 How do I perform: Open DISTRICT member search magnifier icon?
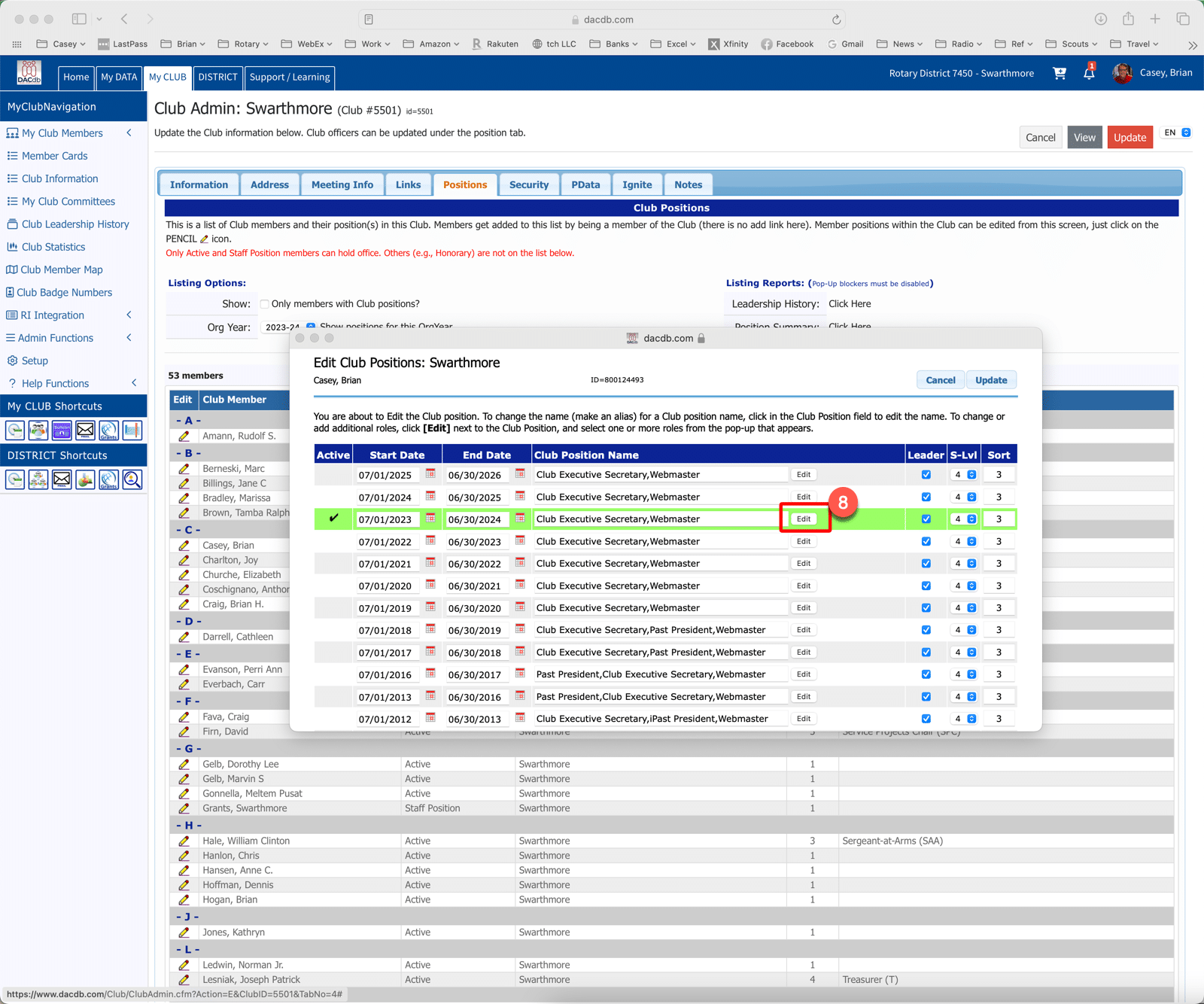132,479
